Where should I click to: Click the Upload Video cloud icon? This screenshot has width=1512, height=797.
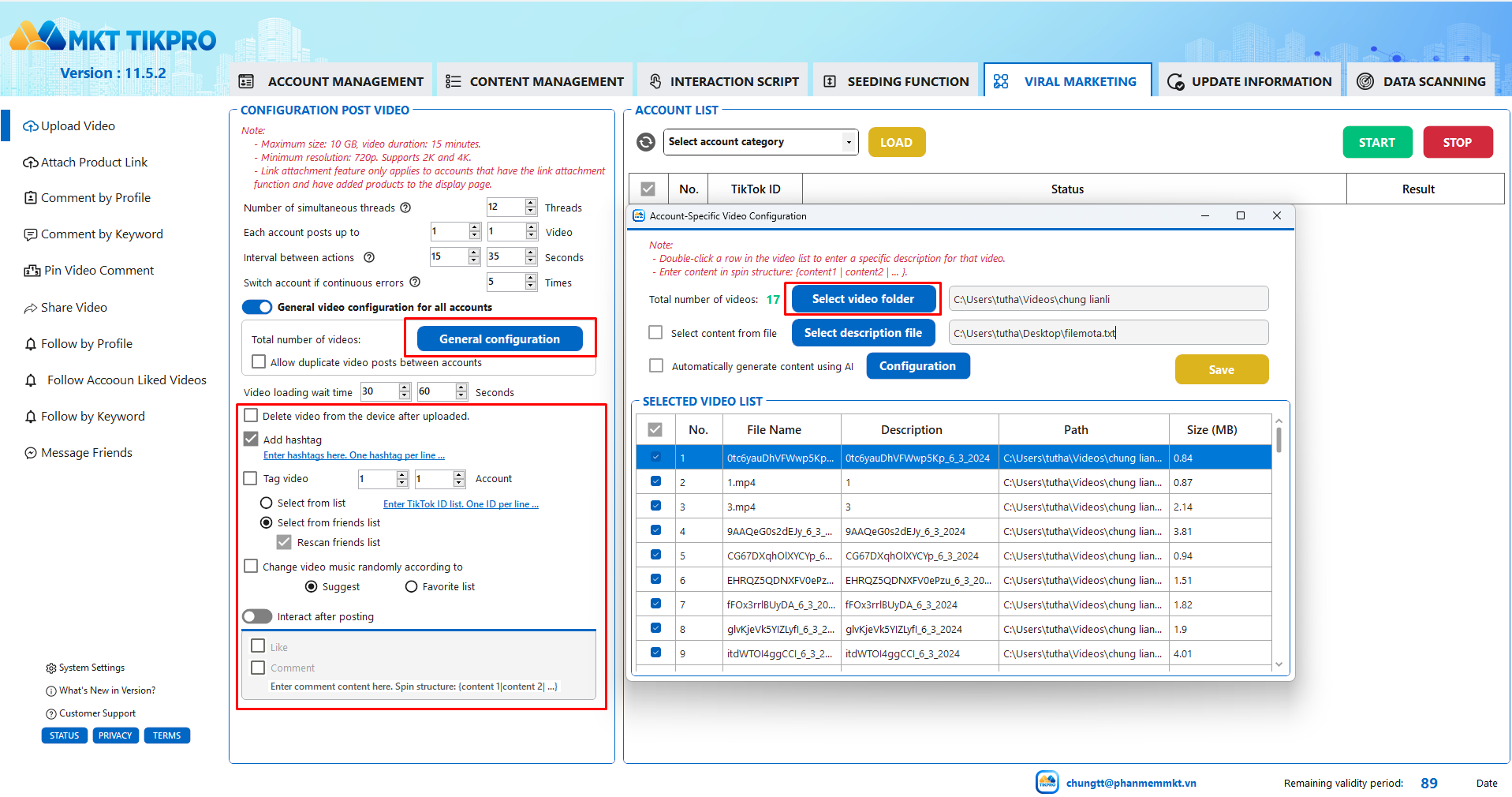pyautogui.click(x=31, y=126)
